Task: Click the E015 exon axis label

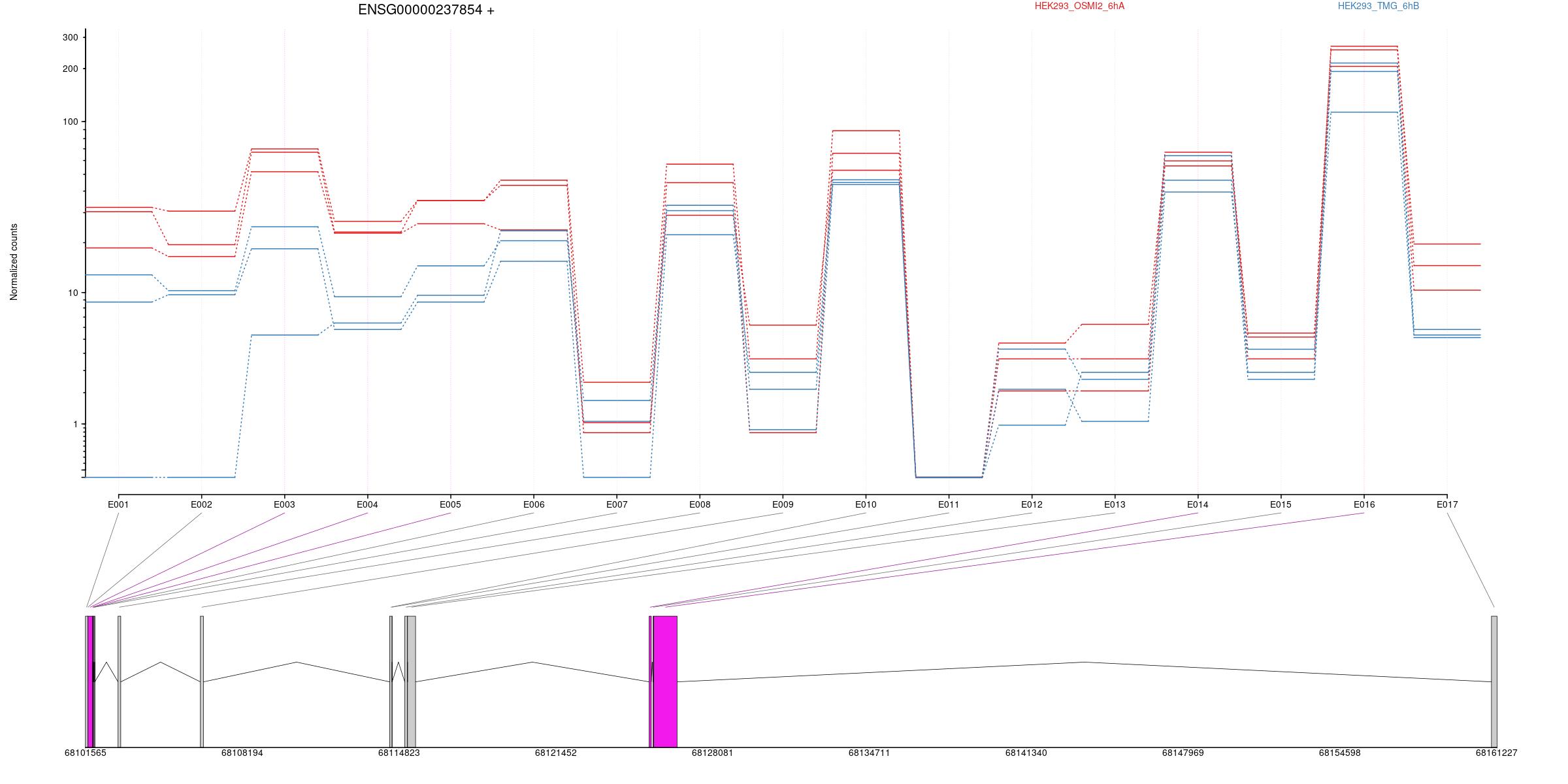Action: [1281, 504]
